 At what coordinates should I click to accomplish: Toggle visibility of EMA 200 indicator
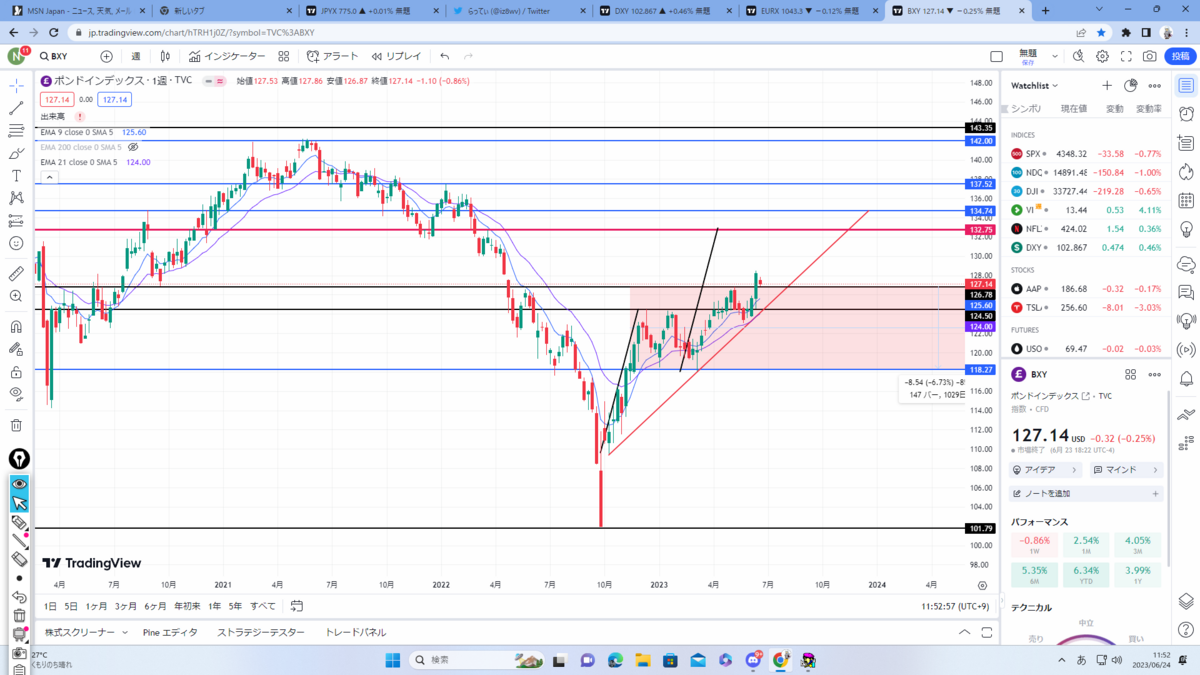coord(132,147)
